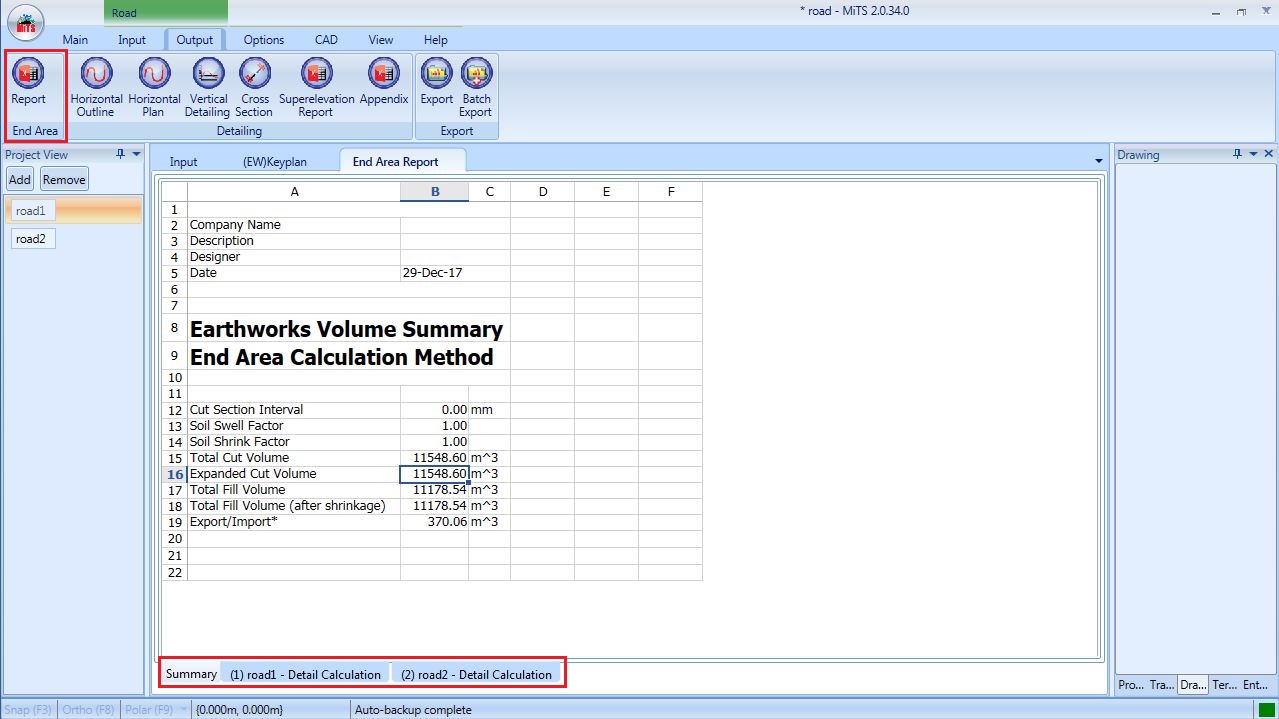Pin the Drawing panel

(x=1237, y=154)
